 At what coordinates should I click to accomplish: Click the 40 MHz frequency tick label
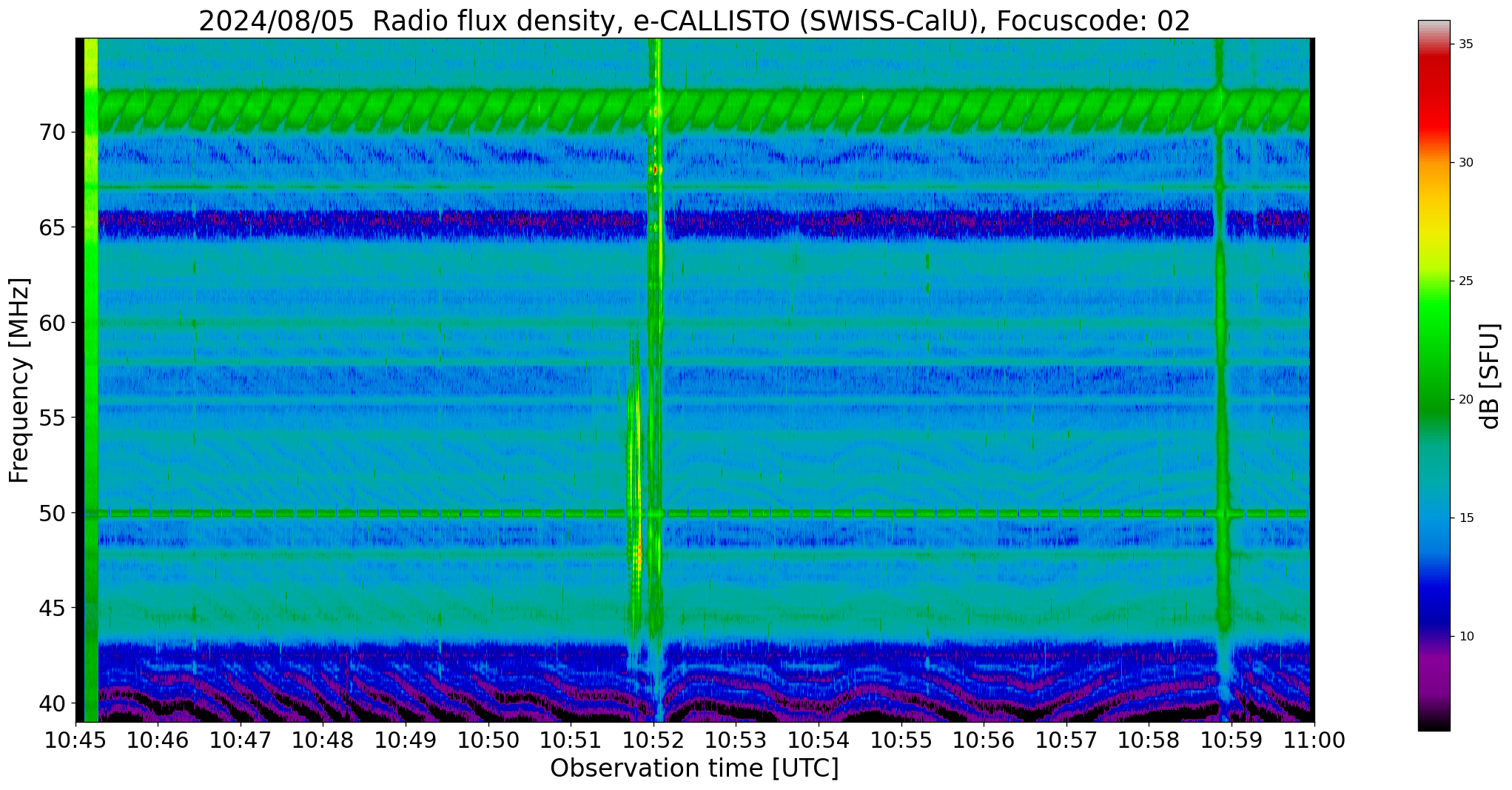[x=52, y=703]
